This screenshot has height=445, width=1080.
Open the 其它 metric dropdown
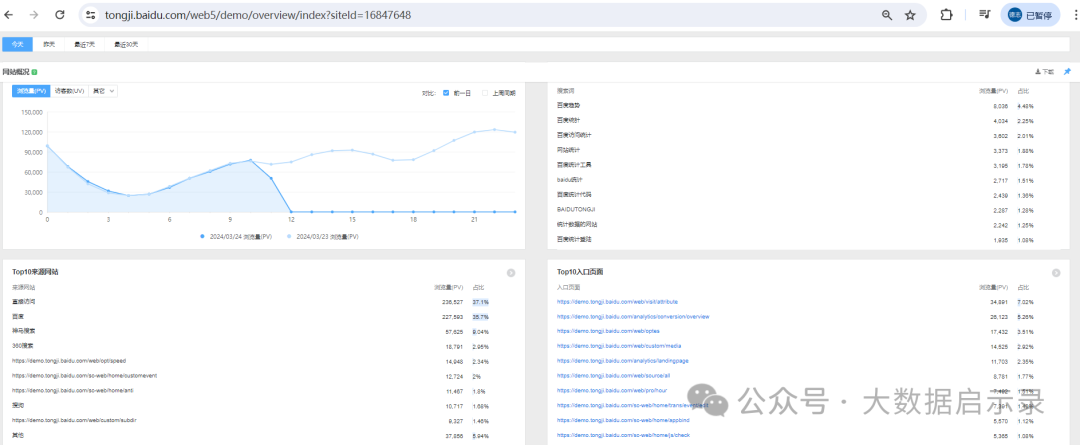(x=103, y=91)
